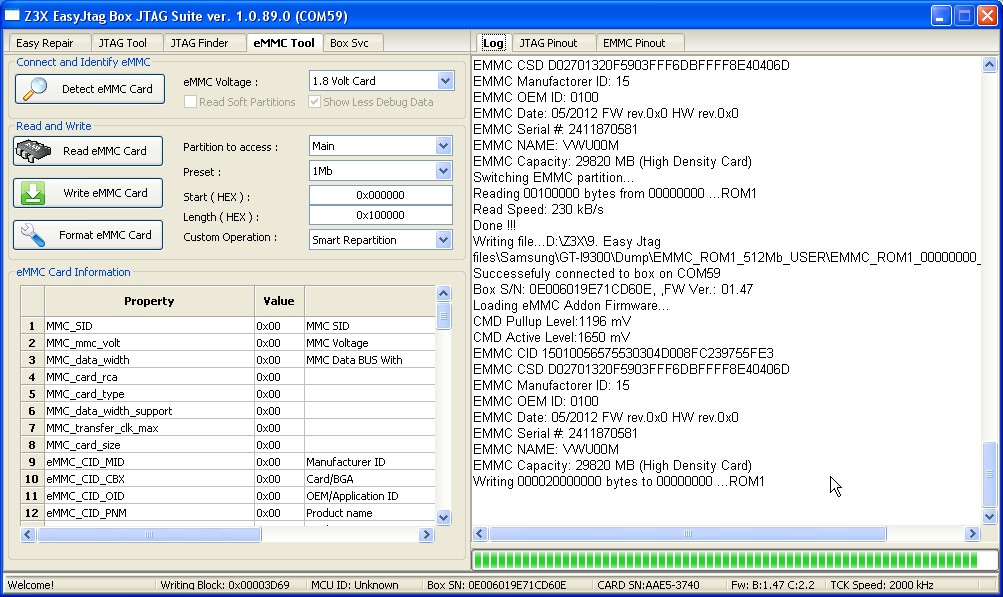Enable Read Soft Partitions checkbox
Screen dimensions: 1003x597
[x=190, y=102]
